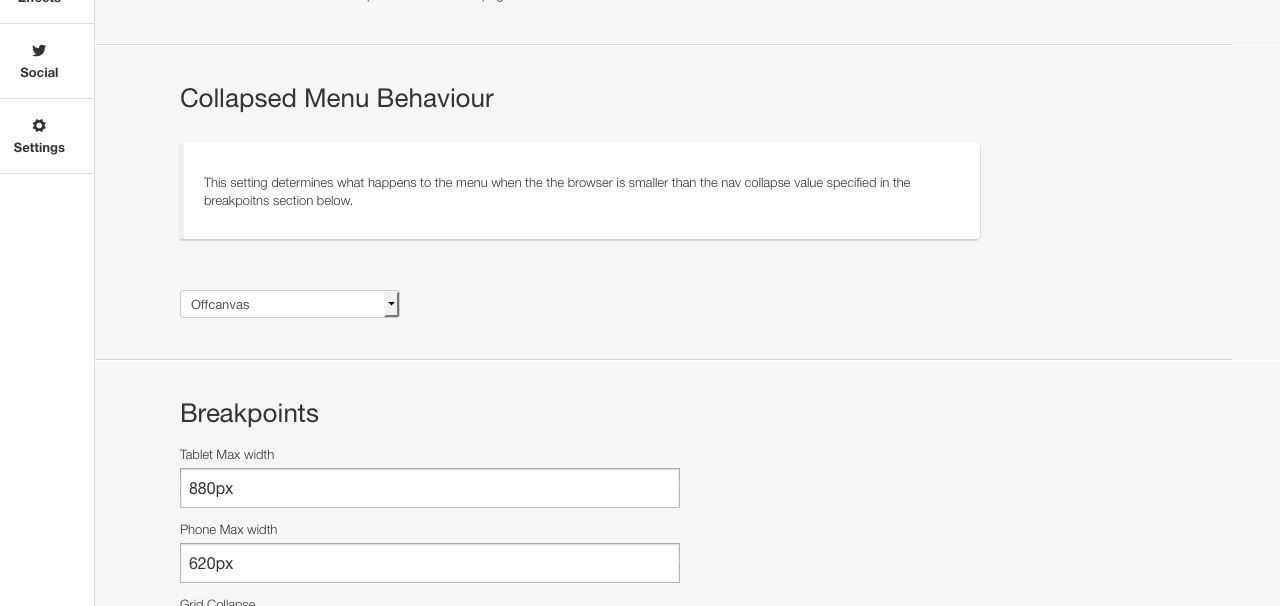Focus the Phone Max width input field
This screenshot has width=1280, height=606.
tap(430, 563)
